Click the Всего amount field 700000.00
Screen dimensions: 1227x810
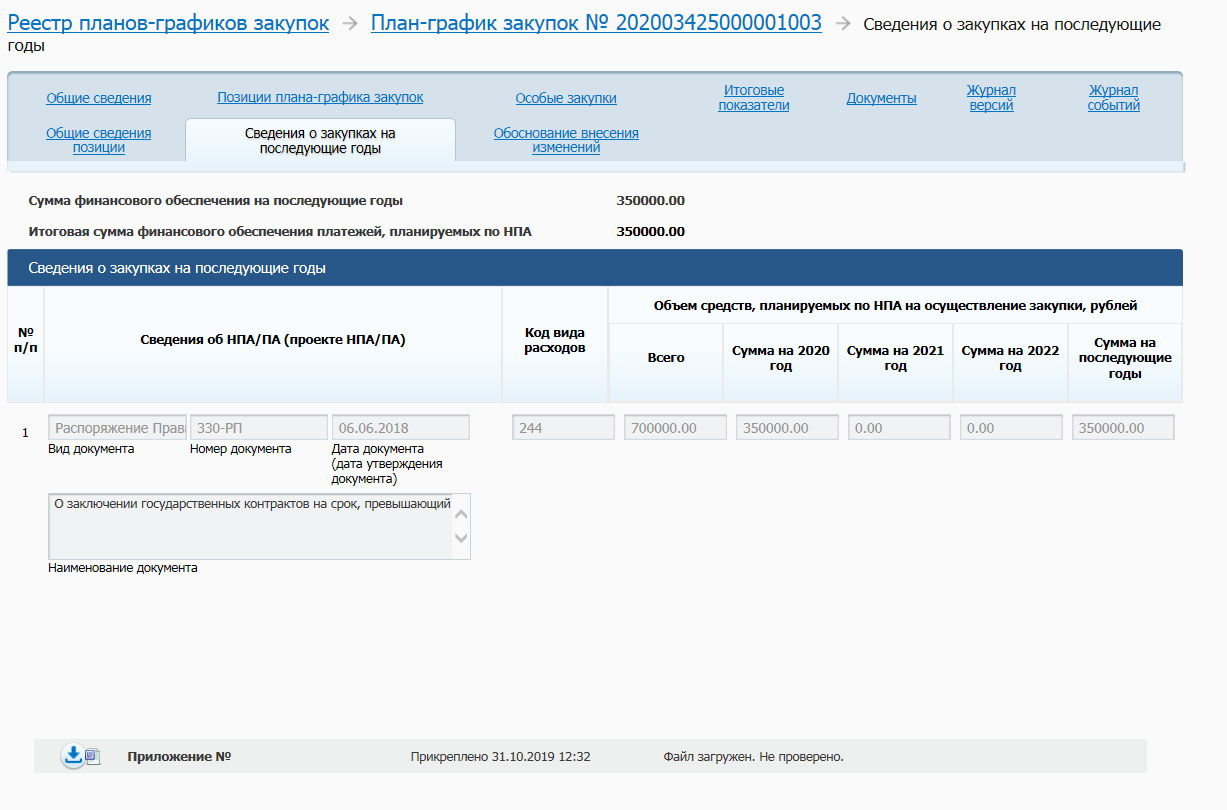(675, 428)
